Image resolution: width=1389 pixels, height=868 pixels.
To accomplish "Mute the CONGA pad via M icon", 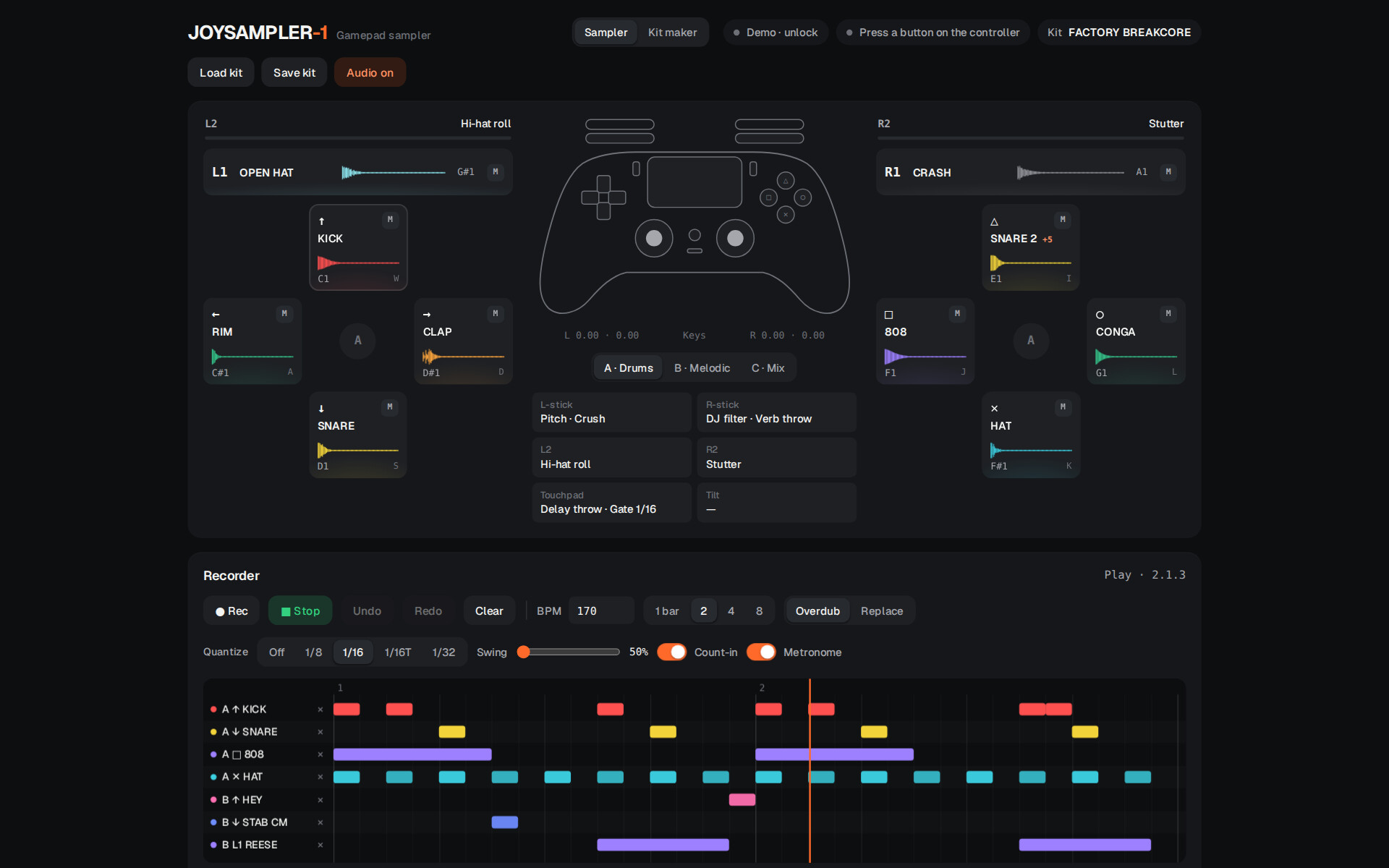I will 1168,314.
